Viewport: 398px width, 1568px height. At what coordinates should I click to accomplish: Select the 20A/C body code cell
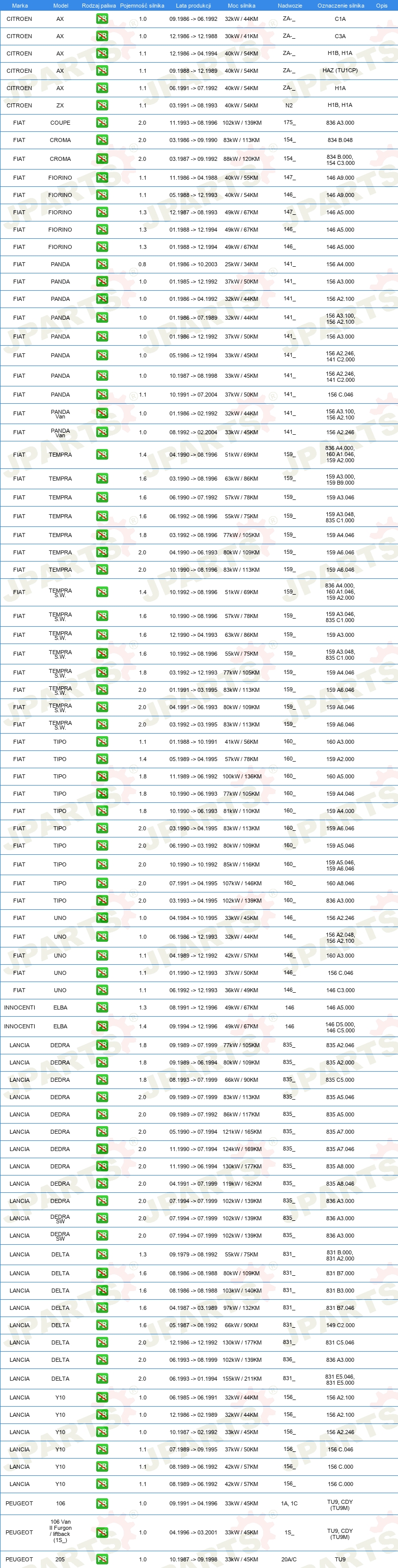[x=289, y=1559]
